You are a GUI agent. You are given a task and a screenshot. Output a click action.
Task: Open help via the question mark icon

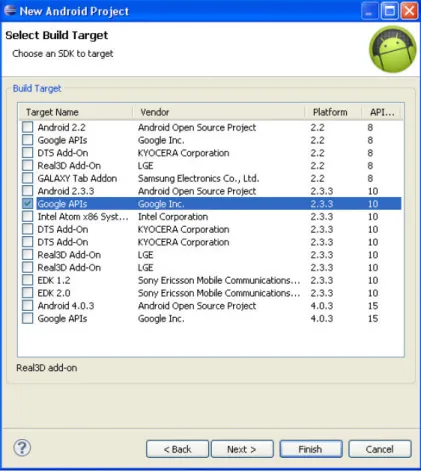22,448
